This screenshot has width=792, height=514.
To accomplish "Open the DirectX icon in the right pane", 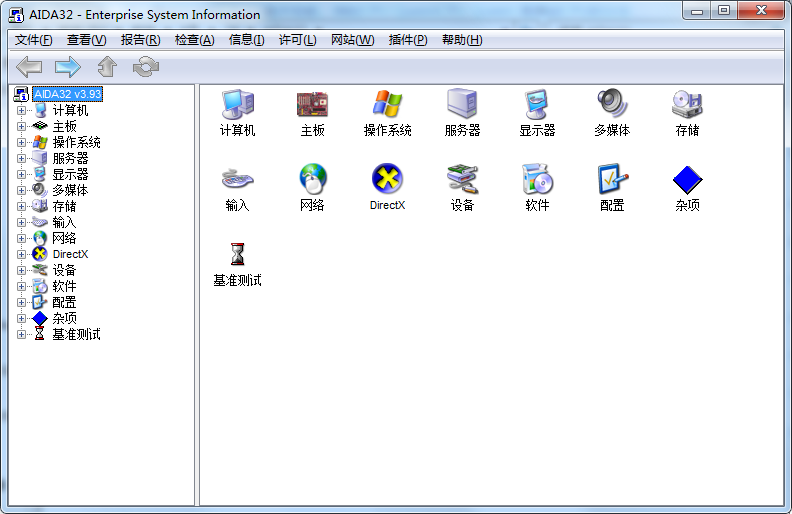I will pyautogui.click(x=387, y=179).
